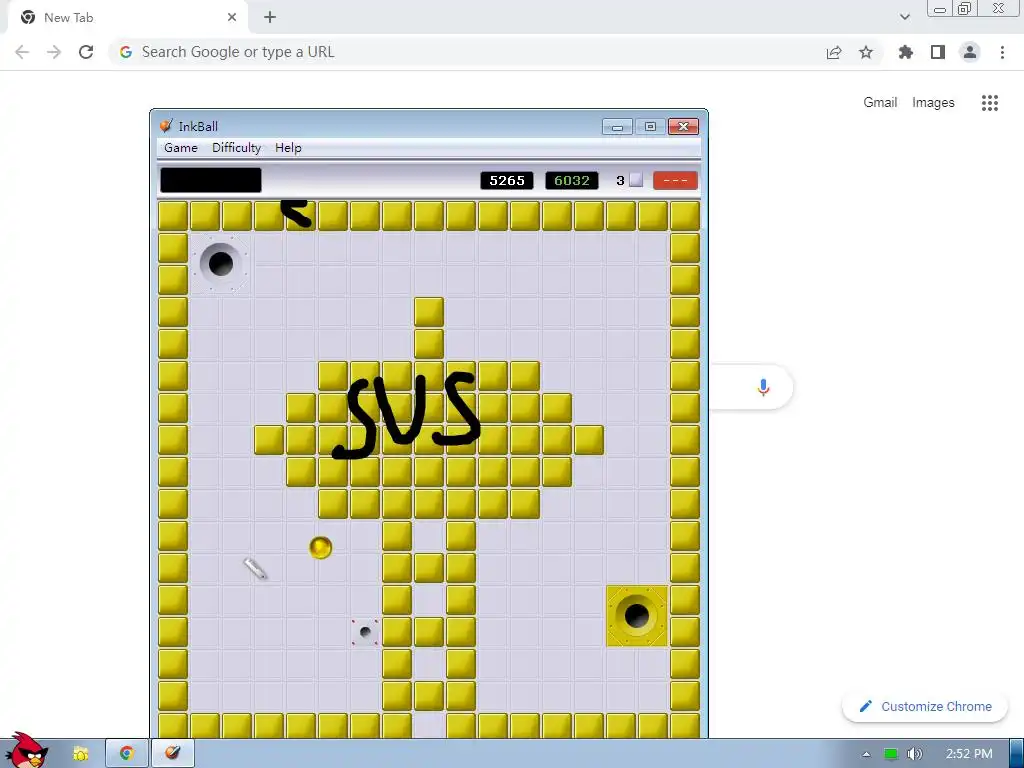Open a new Chrome tab
The image size is (1024, 768).
270,18
